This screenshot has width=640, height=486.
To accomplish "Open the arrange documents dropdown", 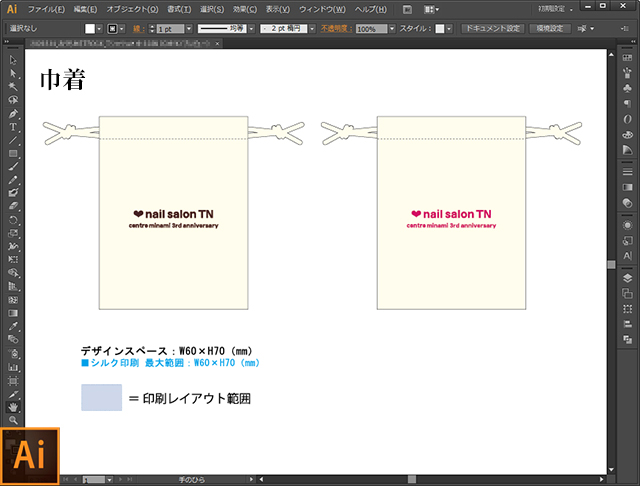I will (431, 9).
